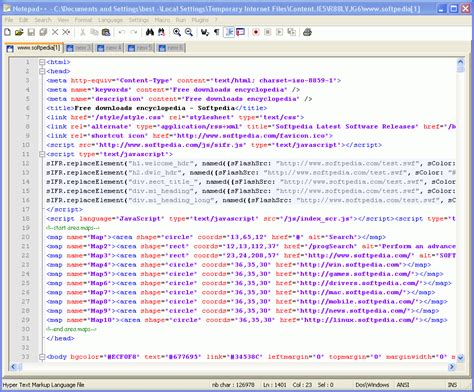Click the ANSI encoding status entry
474x392 pixels.
pos(403,385)
